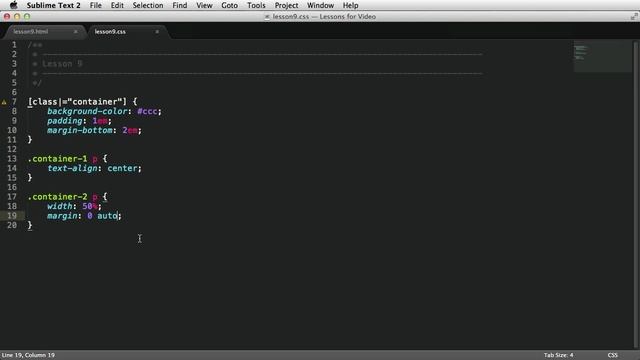
Task: Click the .container-2 selector
Action: pos(58,197)
